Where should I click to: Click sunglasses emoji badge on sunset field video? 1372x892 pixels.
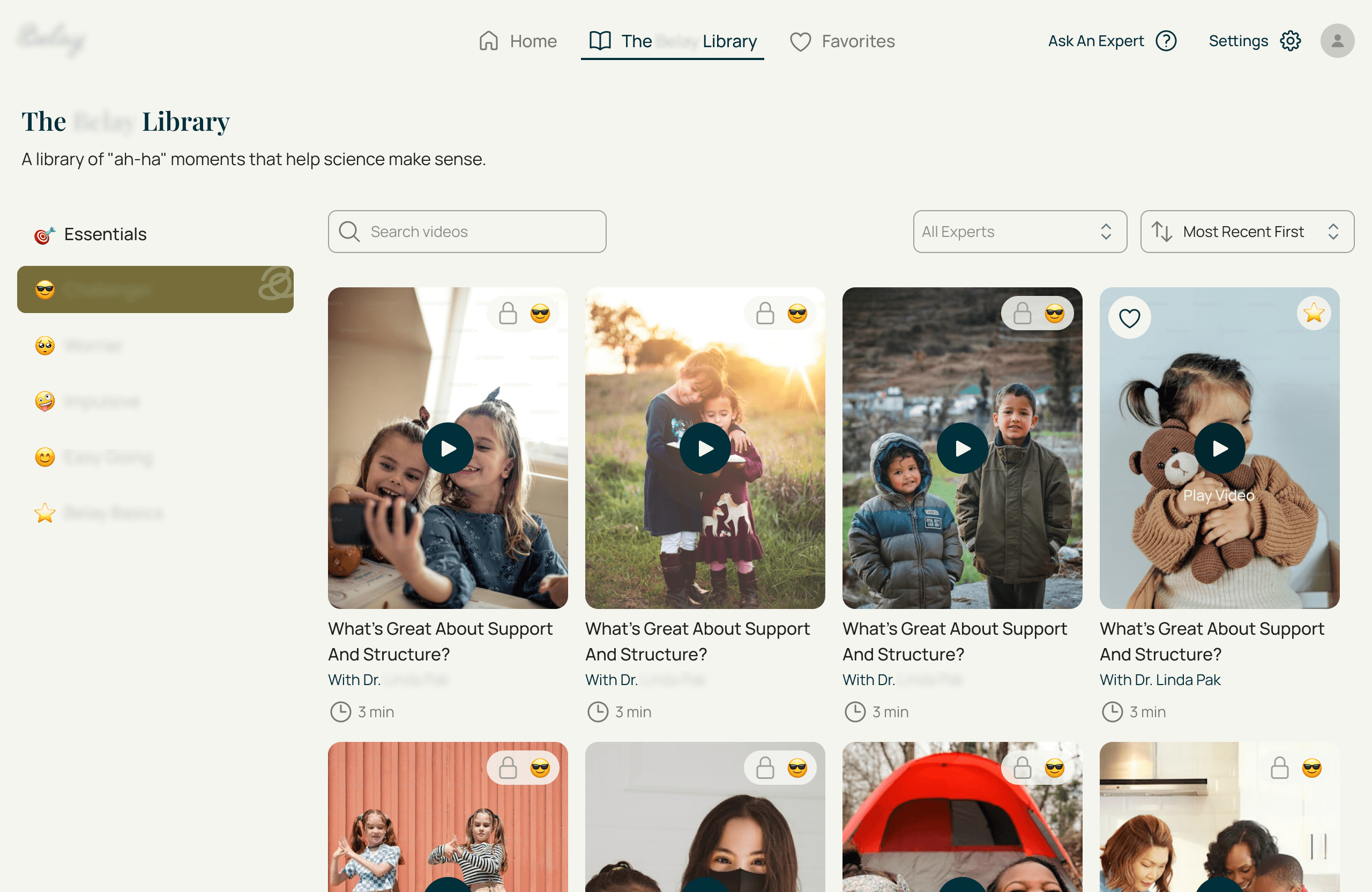[x=797, y=314]
